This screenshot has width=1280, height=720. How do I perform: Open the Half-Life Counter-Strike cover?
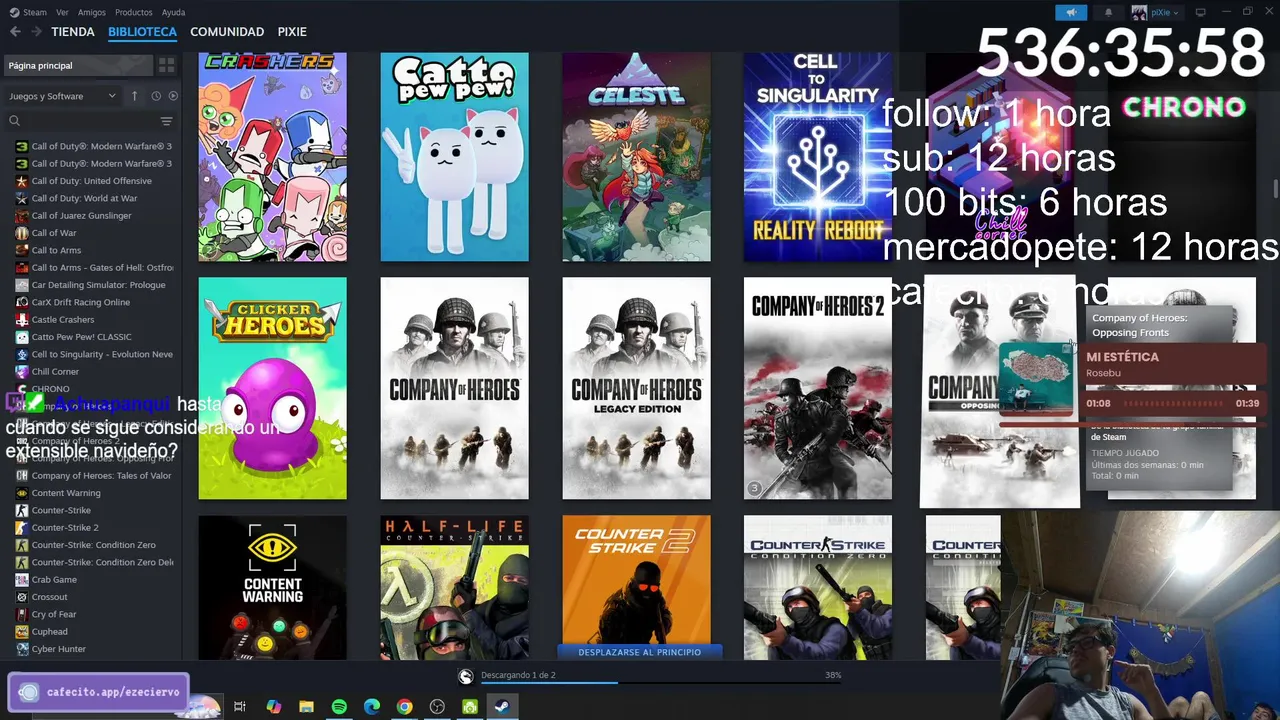tap(454, 587)
